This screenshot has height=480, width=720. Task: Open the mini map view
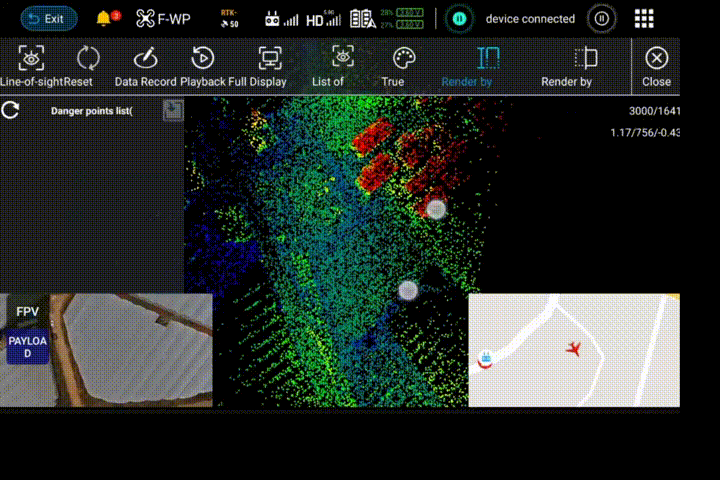tap(574, 350)
